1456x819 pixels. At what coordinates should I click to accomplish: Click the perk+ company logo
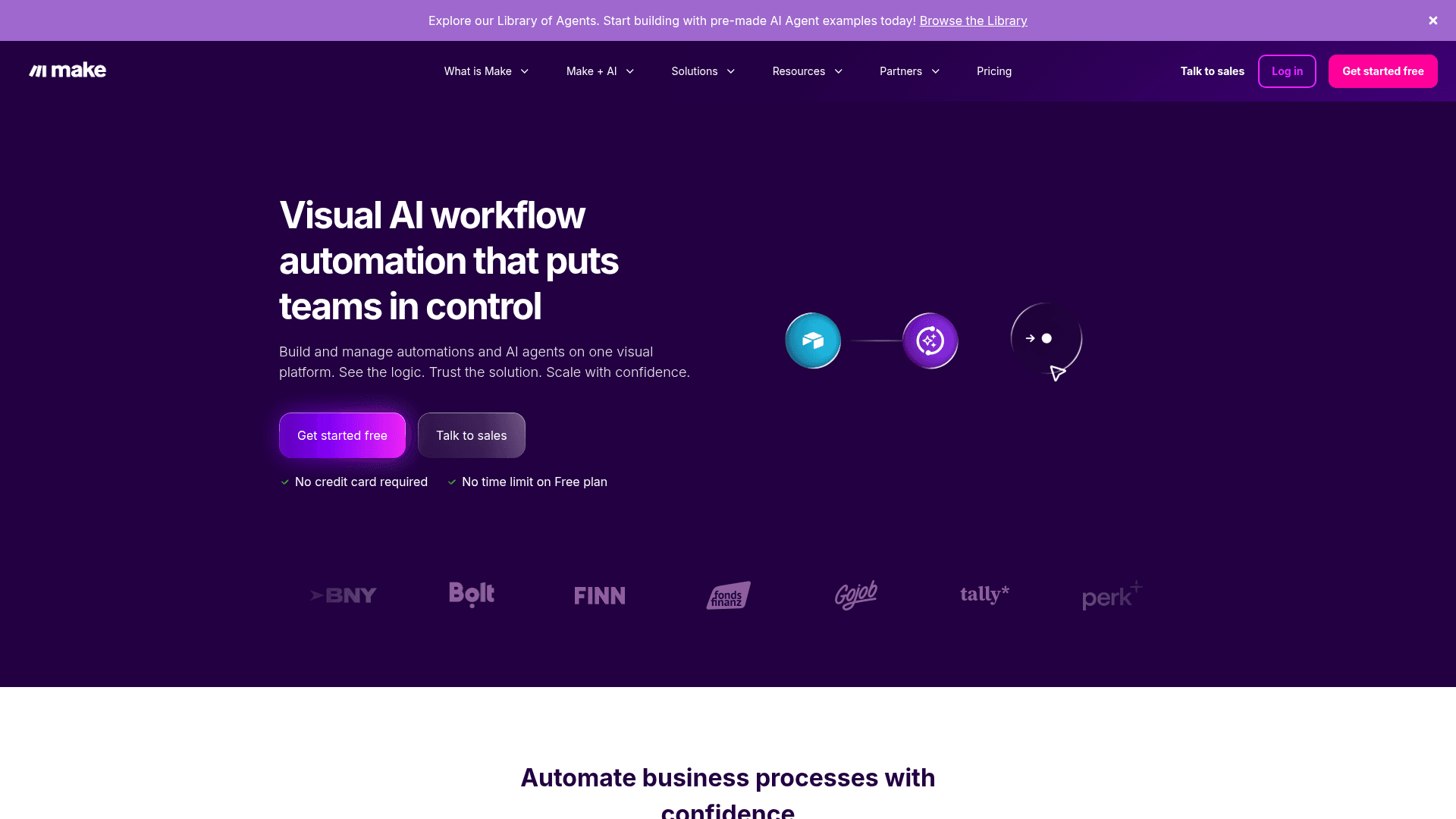pyautogui.click(x=1111, y=595)
